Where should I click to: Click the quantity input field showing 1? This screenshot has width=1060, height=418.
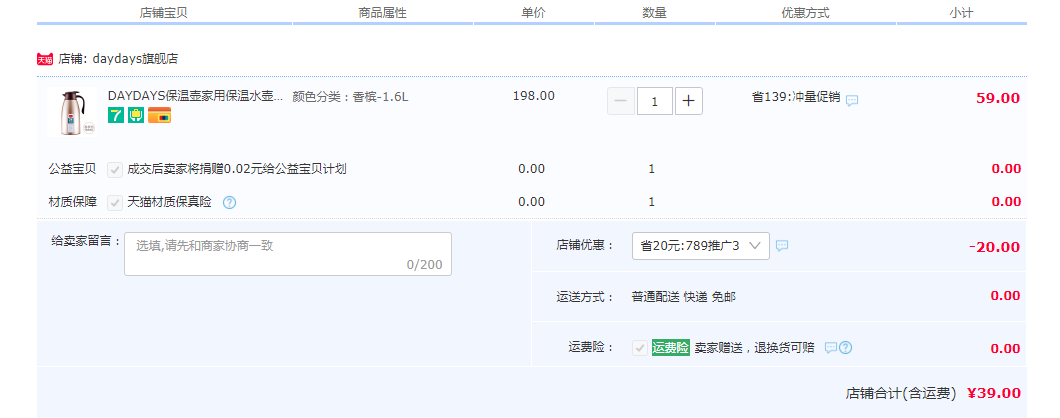pyautogui.click(x=654, y=101)
